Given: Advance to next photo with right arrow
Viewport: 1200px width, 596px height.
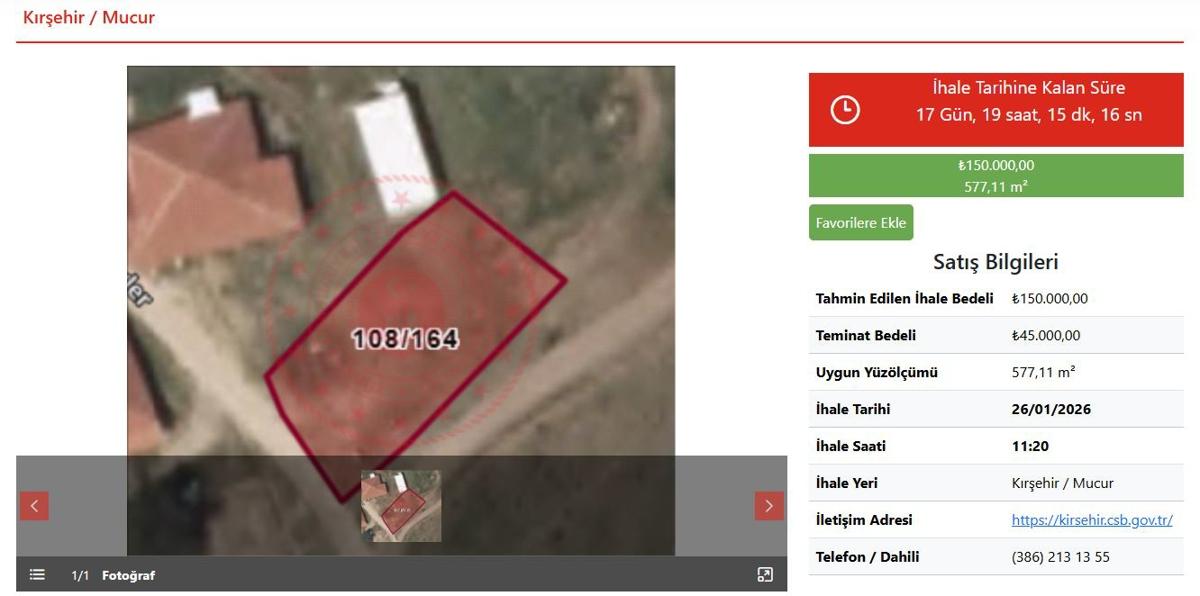Looking at the screenshot, I should coord(769,506).
